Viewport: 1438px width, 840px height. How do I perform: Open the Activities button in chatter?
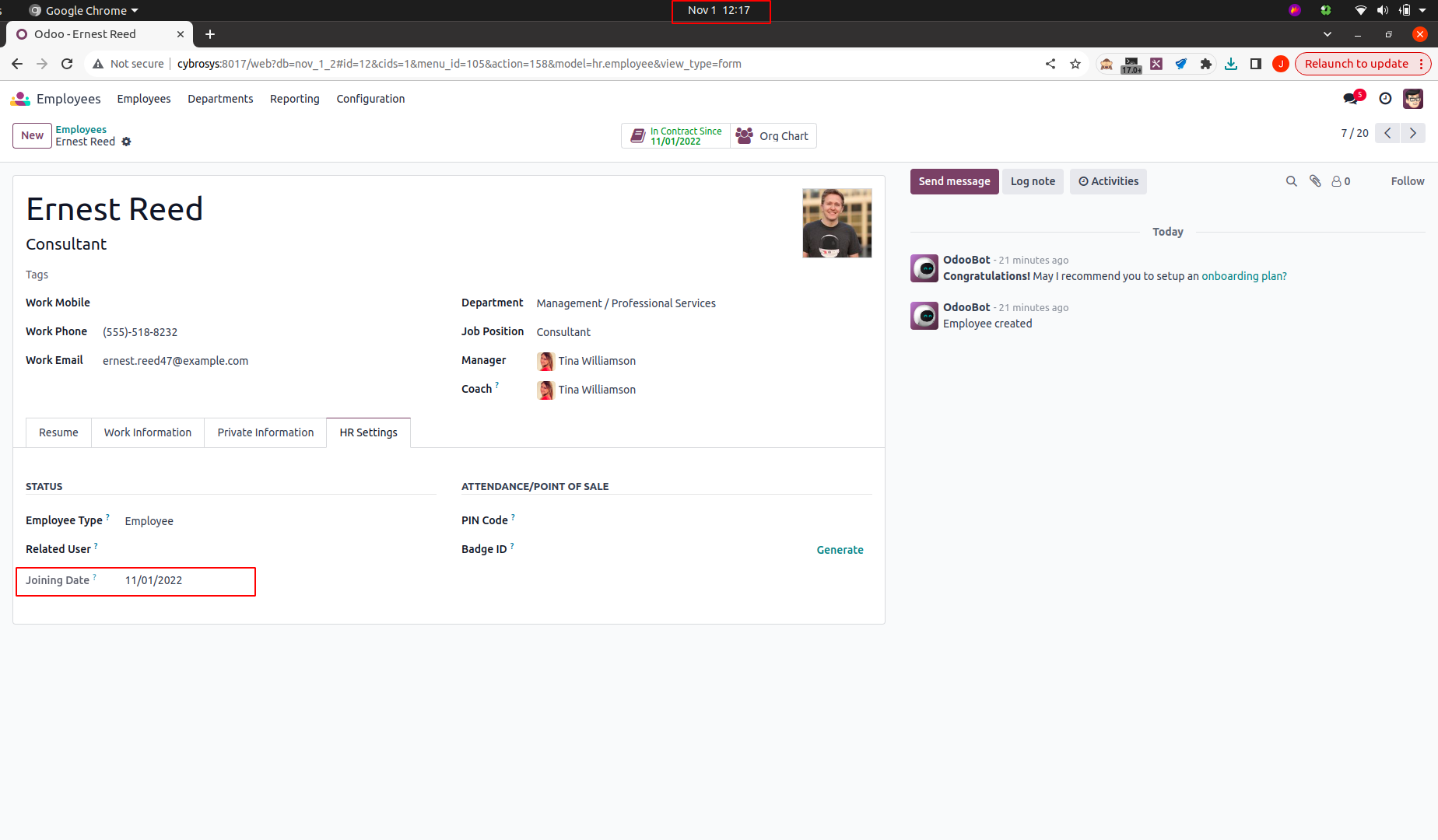click(x=1108, y=181)
